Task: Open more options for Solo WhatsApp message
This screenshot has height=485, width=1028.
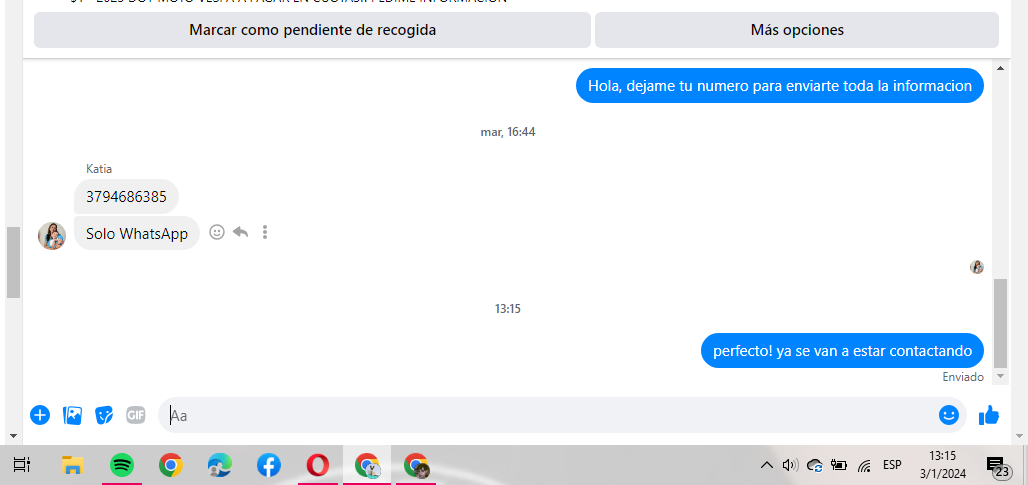Action: click(265, 232)
